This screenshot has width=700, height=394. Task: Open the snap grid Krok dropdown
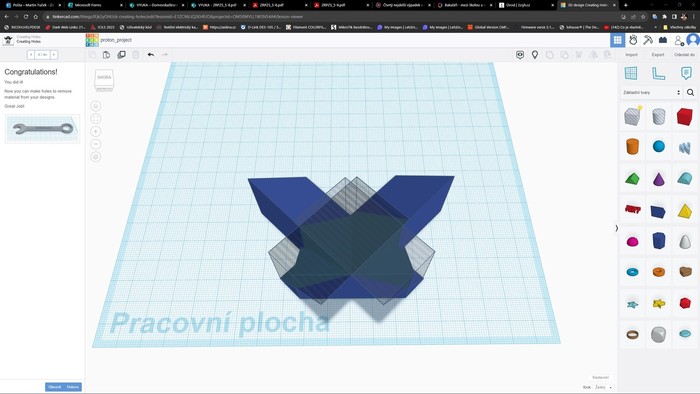[603, 387]
